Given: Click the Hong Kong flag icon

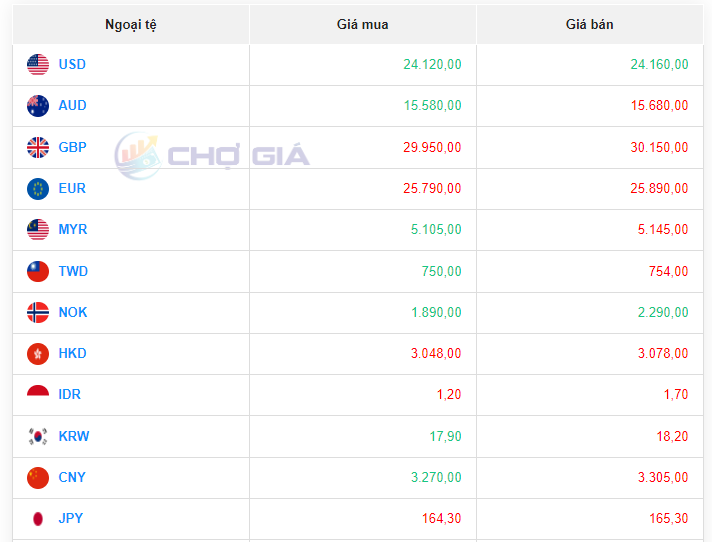Looking at the screenshot, I should [38, 354].
